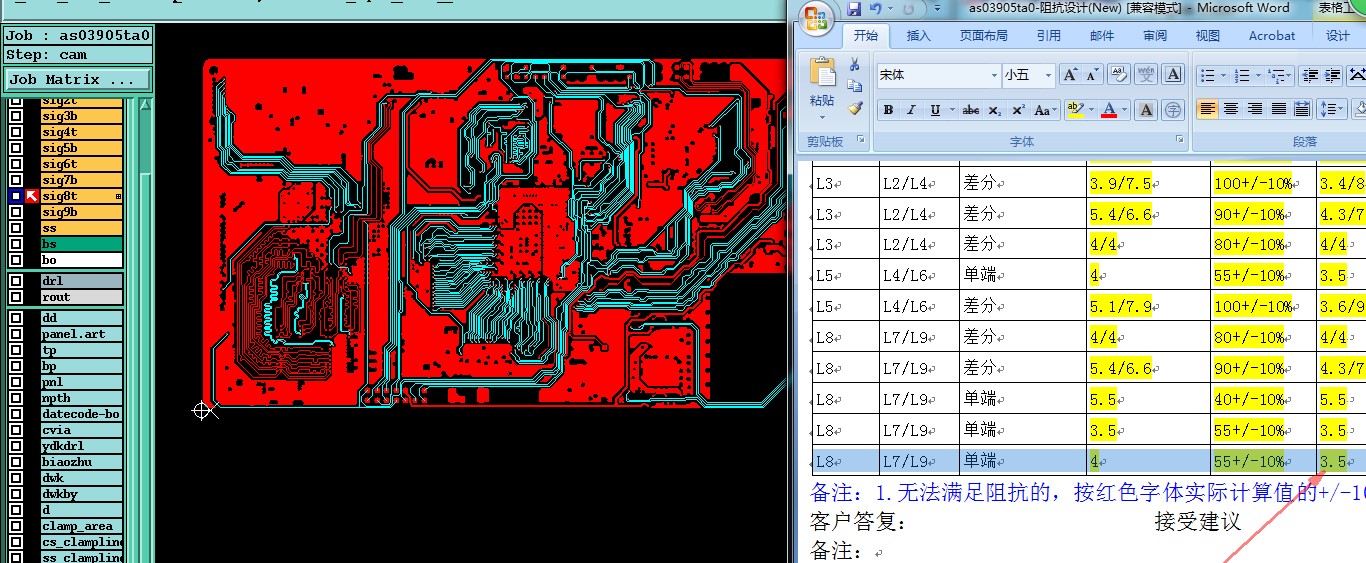Image resolution: width=1366 pixels, height=563 pixels.
Task: Increase paragraph indent
Action: pyautogui.click(x=1333, y=75)
